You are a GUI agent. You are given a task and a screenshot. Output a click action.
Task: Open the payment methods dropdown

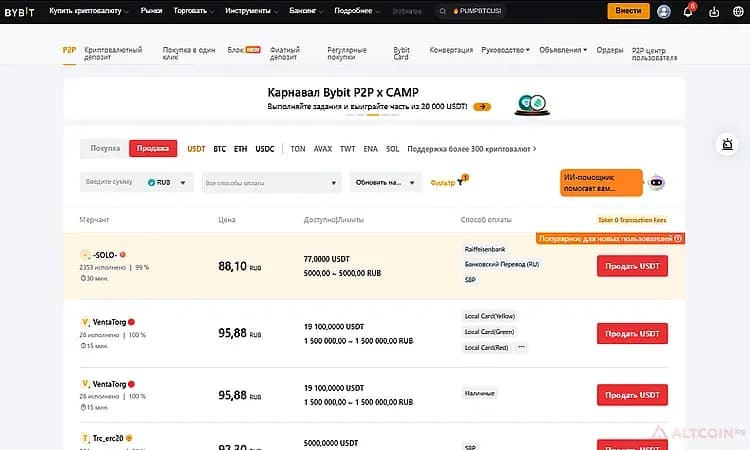tap(271, 183)
